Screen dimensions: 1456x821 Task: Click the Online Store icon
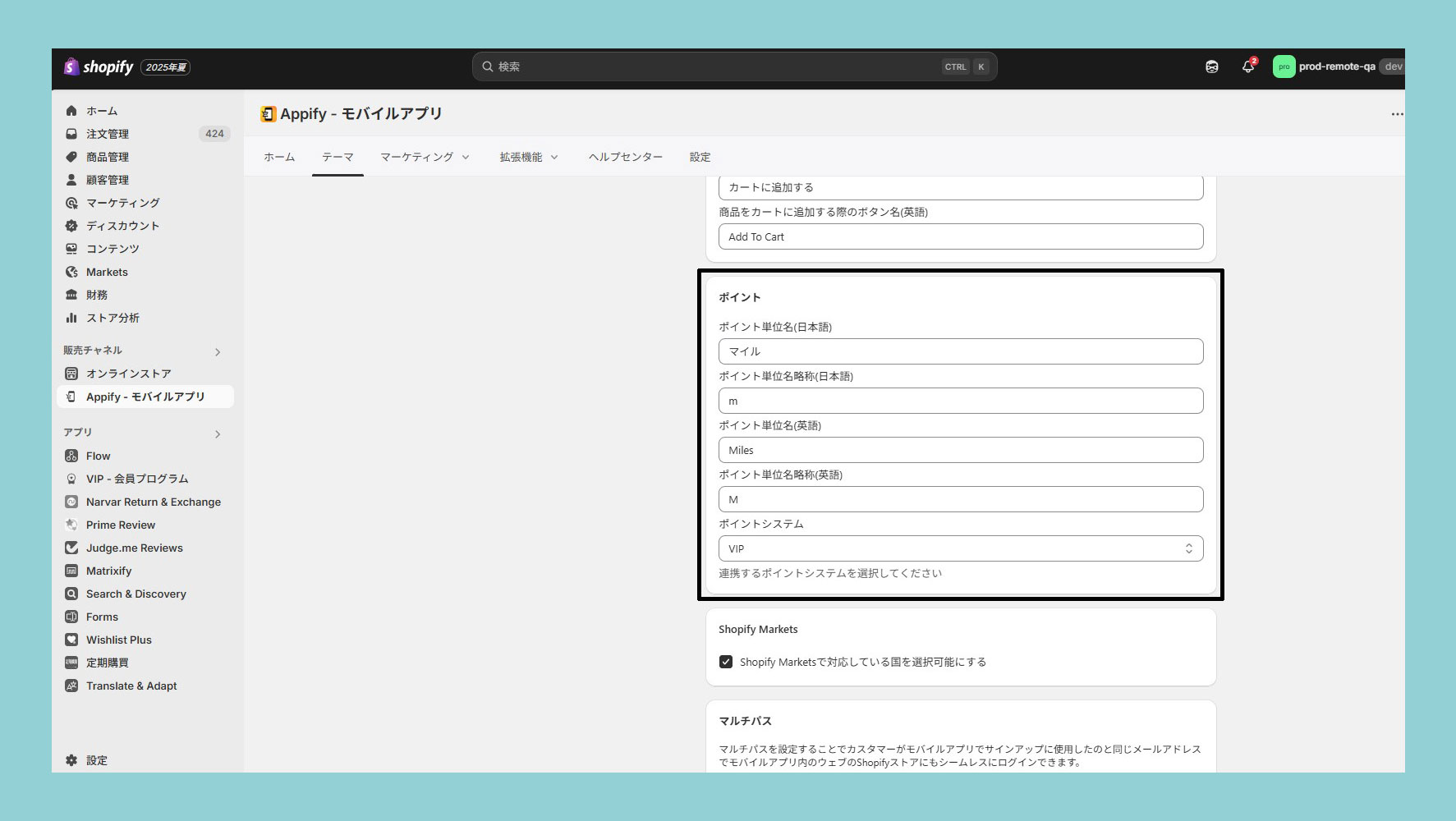[x=71, y=374]
